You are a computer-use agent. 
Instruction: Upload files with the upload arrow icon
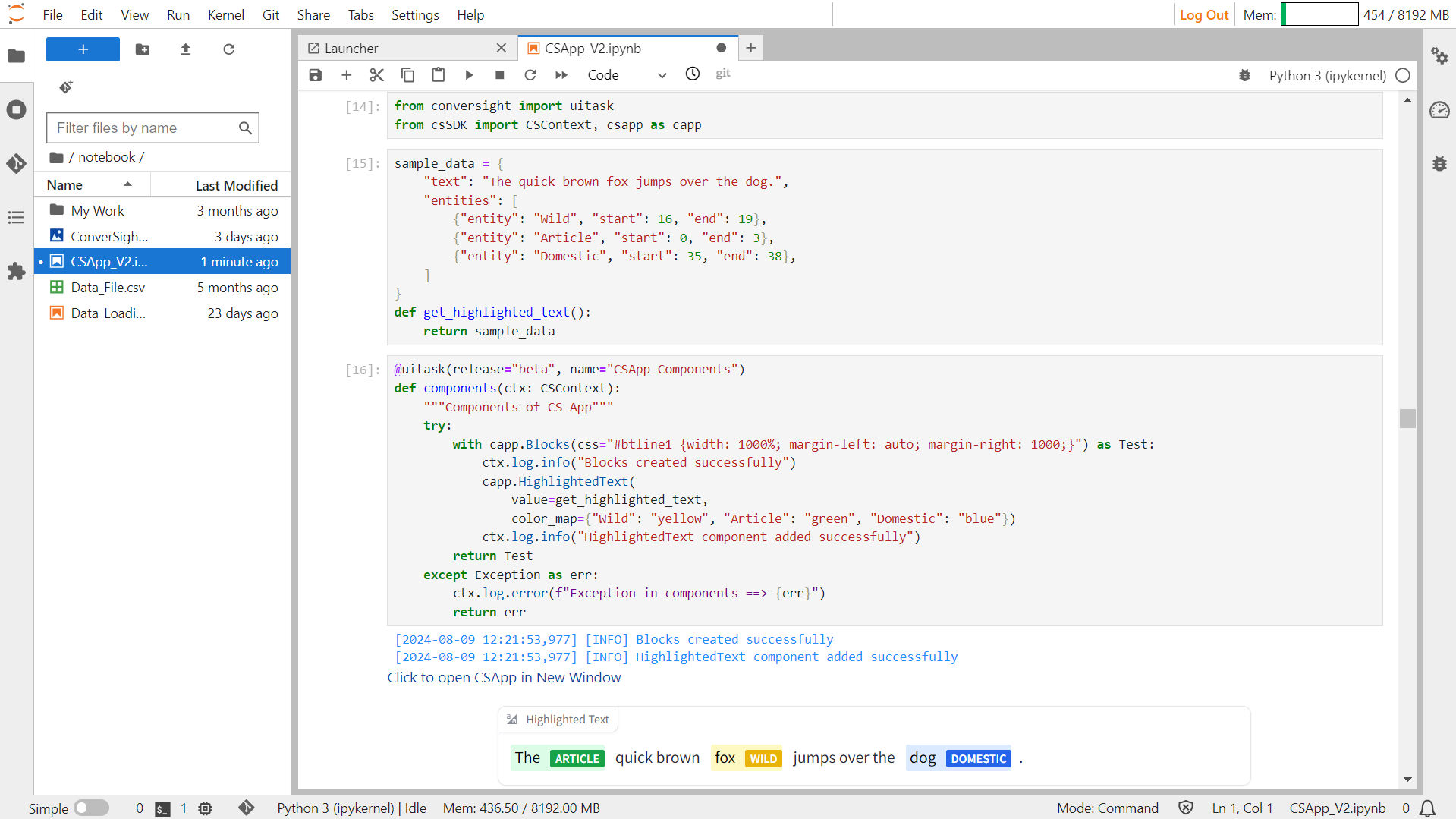point(186,49)
